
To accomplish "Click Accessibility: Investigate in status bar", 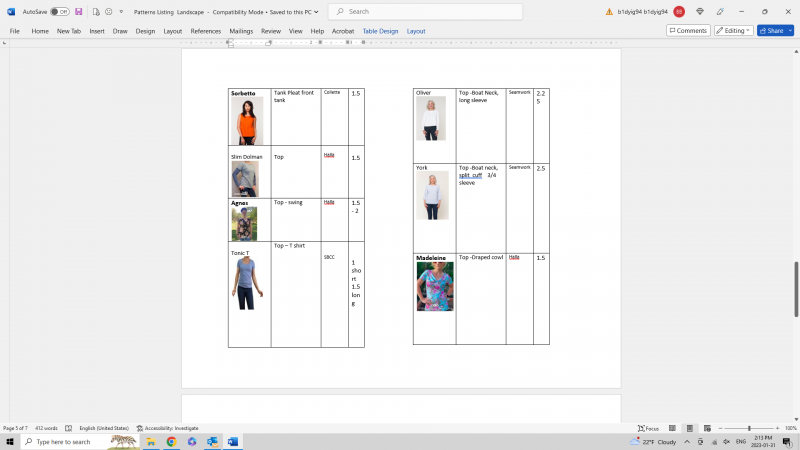I will pos(168,428).
